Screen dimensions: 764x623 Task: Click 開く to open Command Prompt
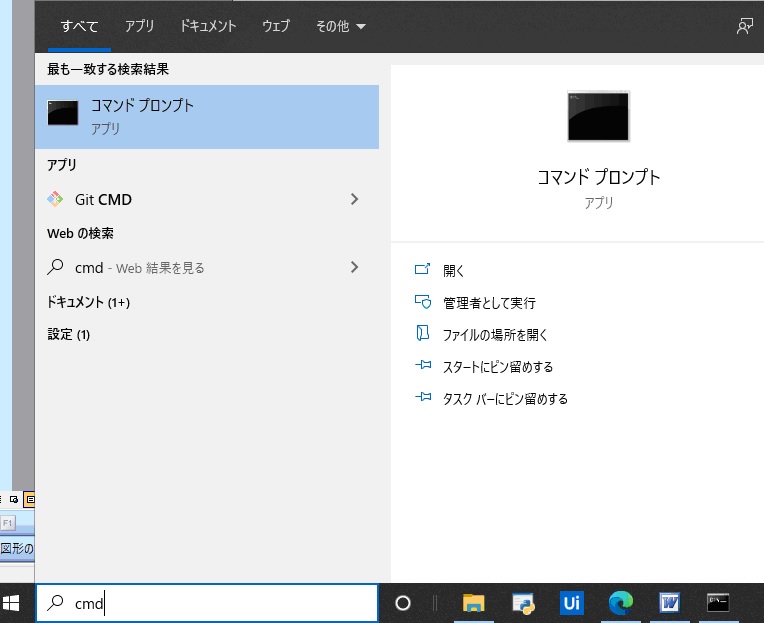[x=454, y=271]
